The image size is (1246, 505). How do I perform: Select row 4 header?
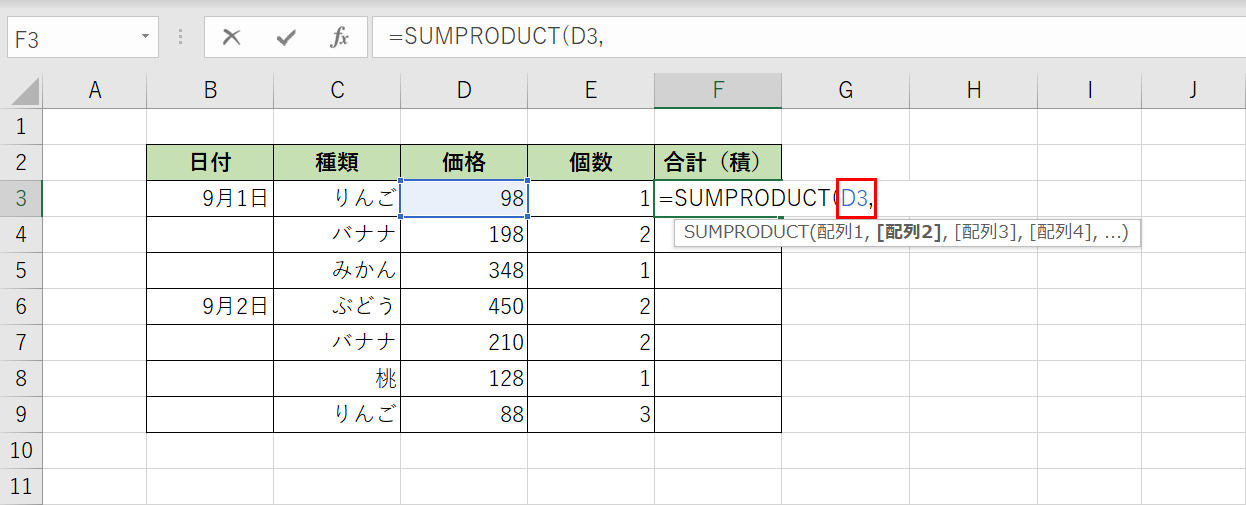[22, 234]
